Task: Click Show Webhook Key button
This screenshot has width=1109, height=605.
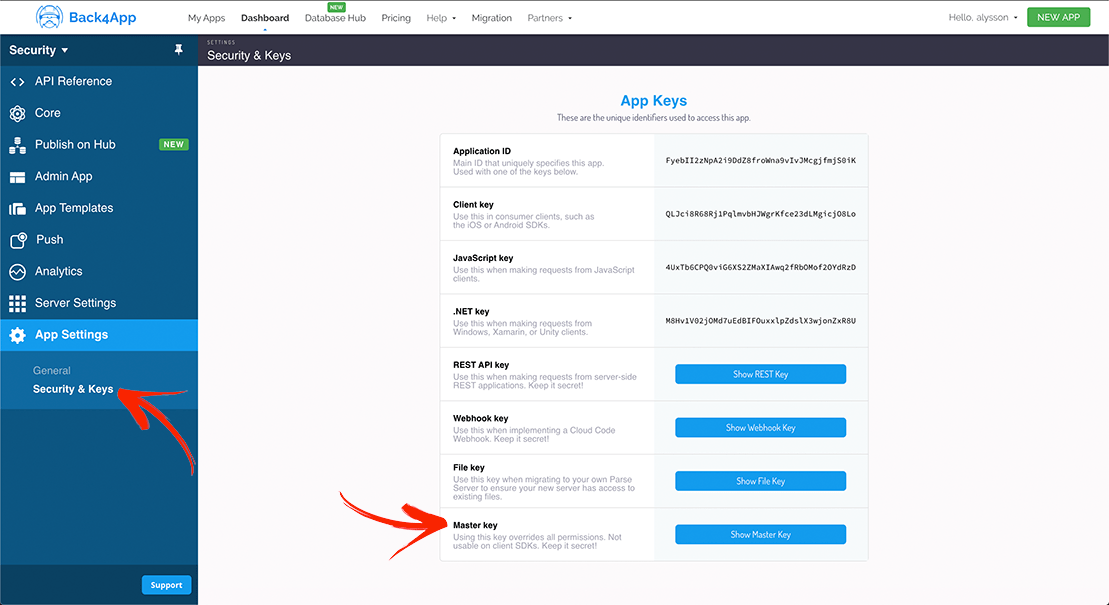Action: tap(760, 427)
